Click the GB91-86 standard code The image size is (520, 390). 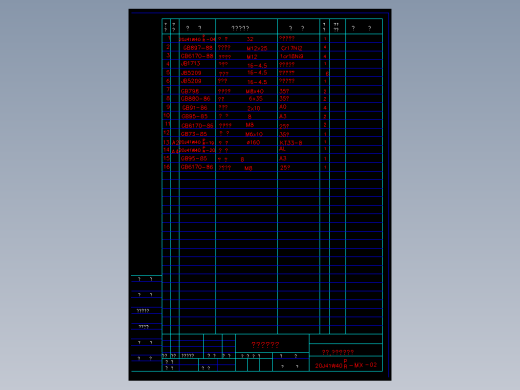pyautogui.click(x=195, y=108)
